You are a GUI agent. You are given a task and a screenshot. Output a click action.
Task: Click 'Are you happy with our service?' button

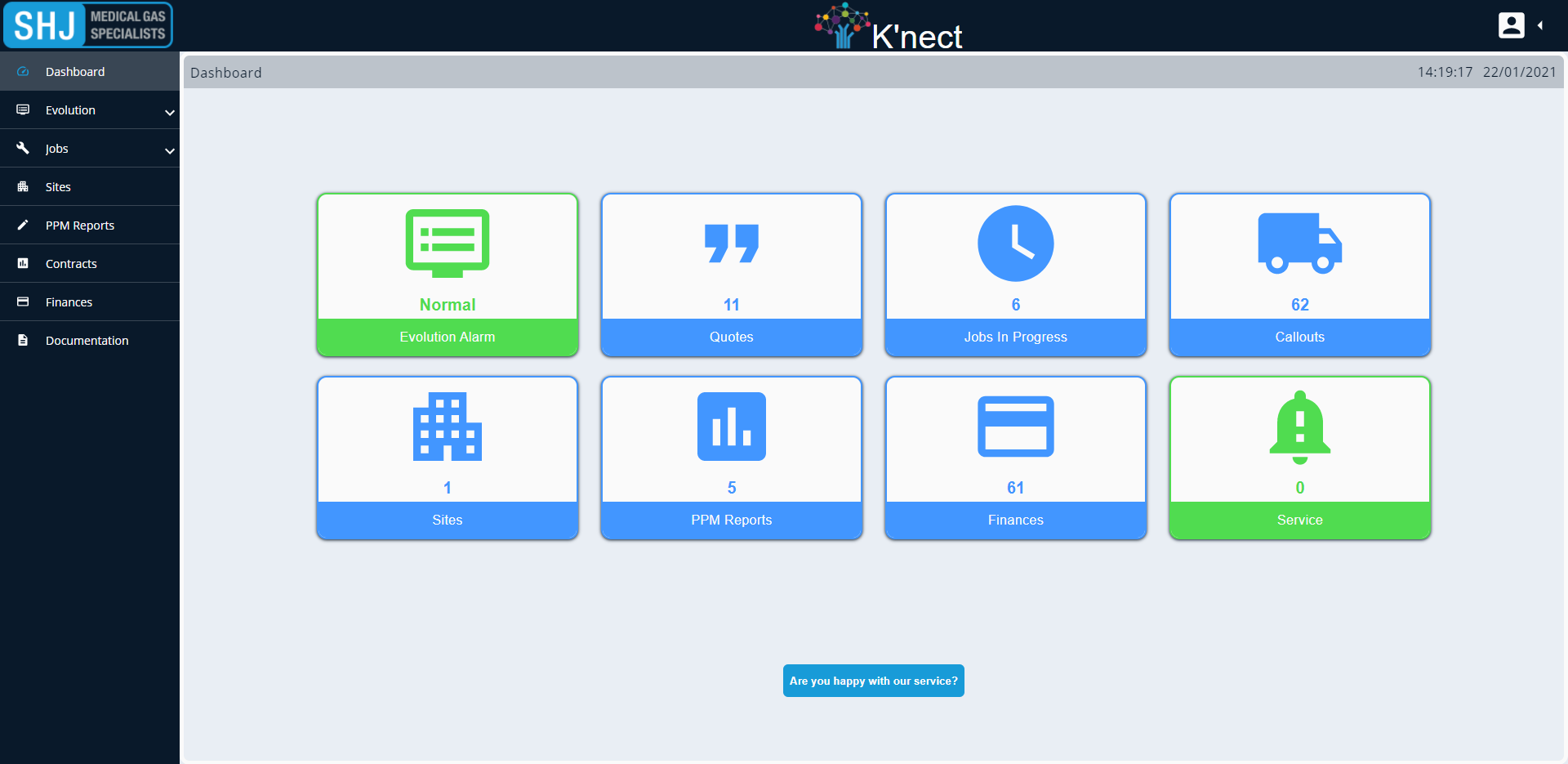click(x=874, y=681)
